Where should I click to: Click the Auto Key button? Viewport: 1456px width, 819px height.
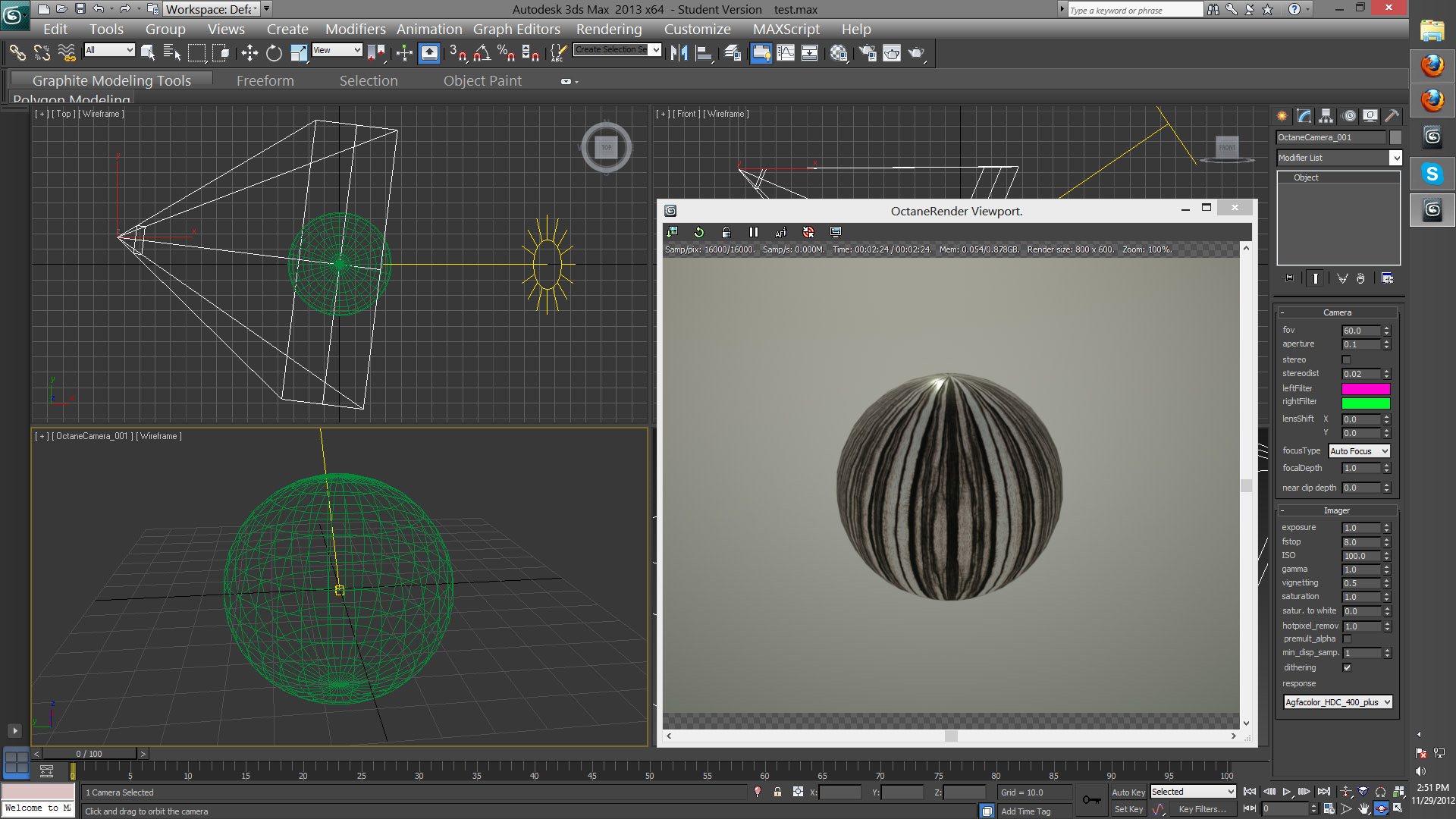tap(1128, 792)
